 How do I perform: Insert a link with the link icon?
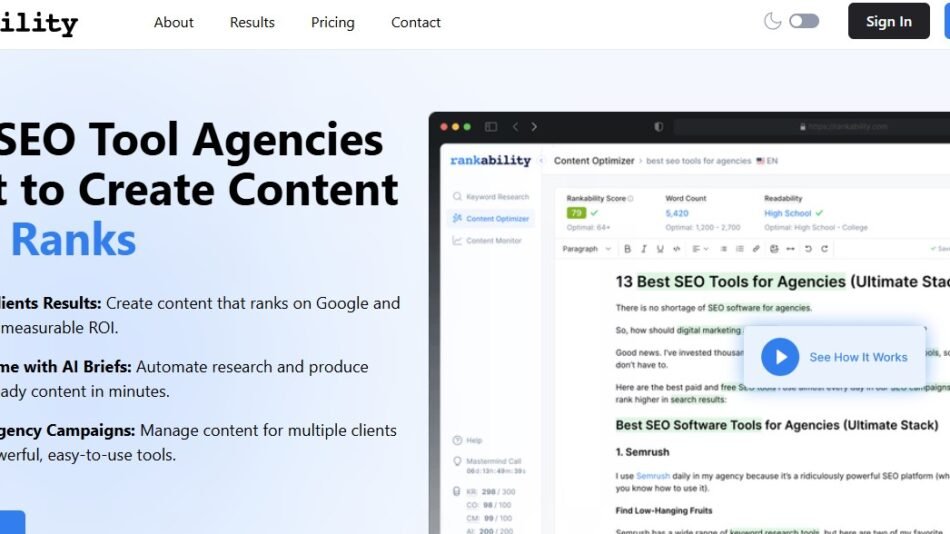pyautogui.click(x=756, y=249)
